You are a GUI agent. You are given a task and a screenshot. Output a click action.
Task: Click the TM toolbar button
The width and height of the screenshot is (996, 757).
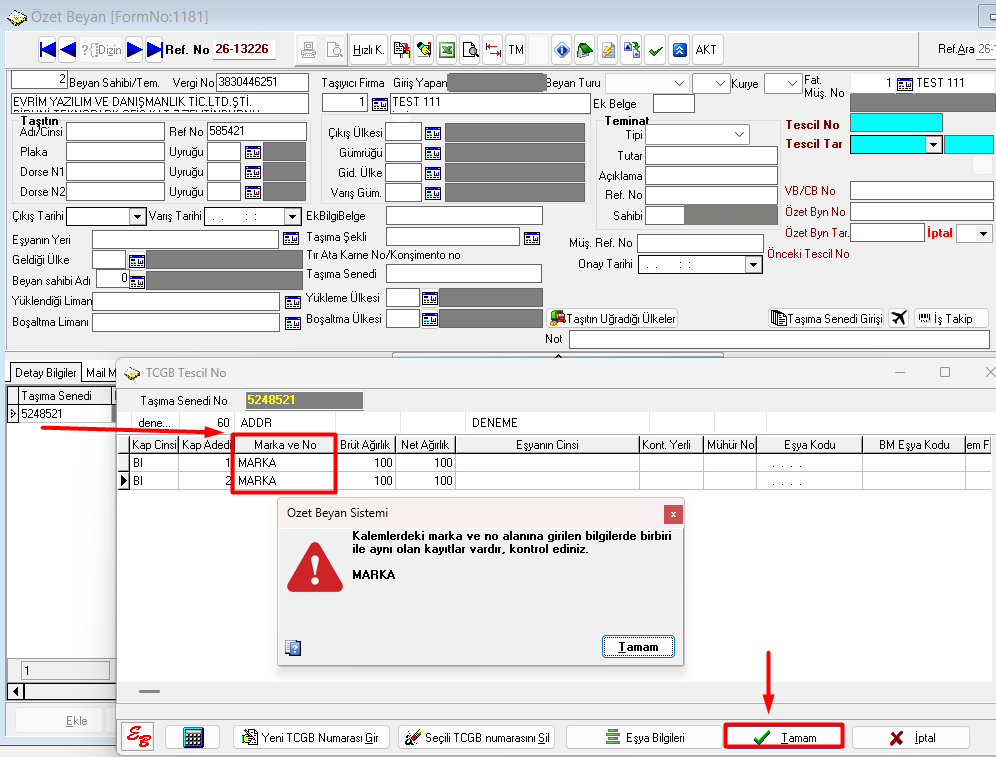[516, 50]
